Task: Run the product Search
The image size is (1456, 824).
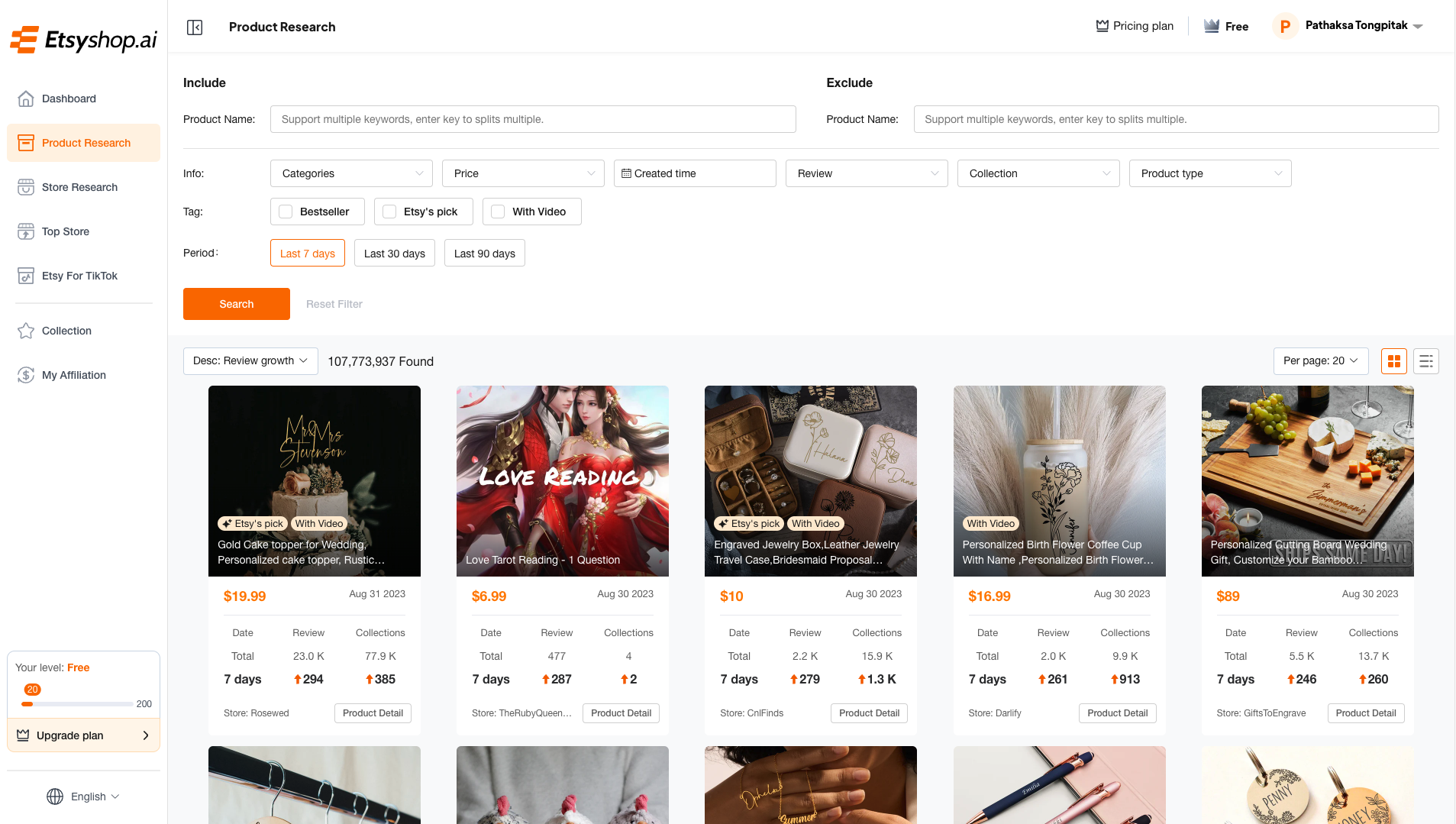Action: point(236,303)
